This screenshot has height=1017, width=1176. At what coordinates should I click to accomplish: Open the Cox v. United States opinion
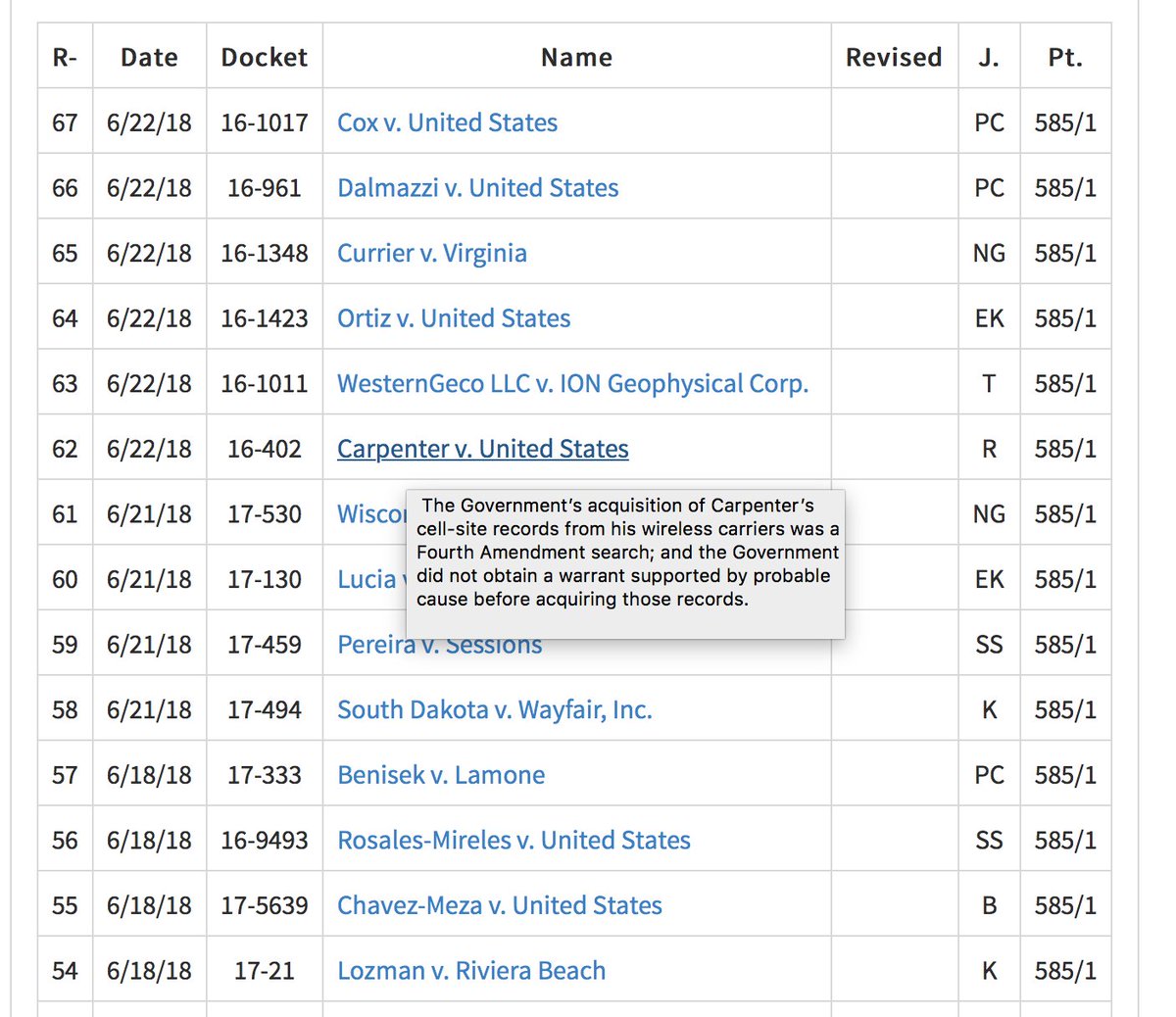447,122
